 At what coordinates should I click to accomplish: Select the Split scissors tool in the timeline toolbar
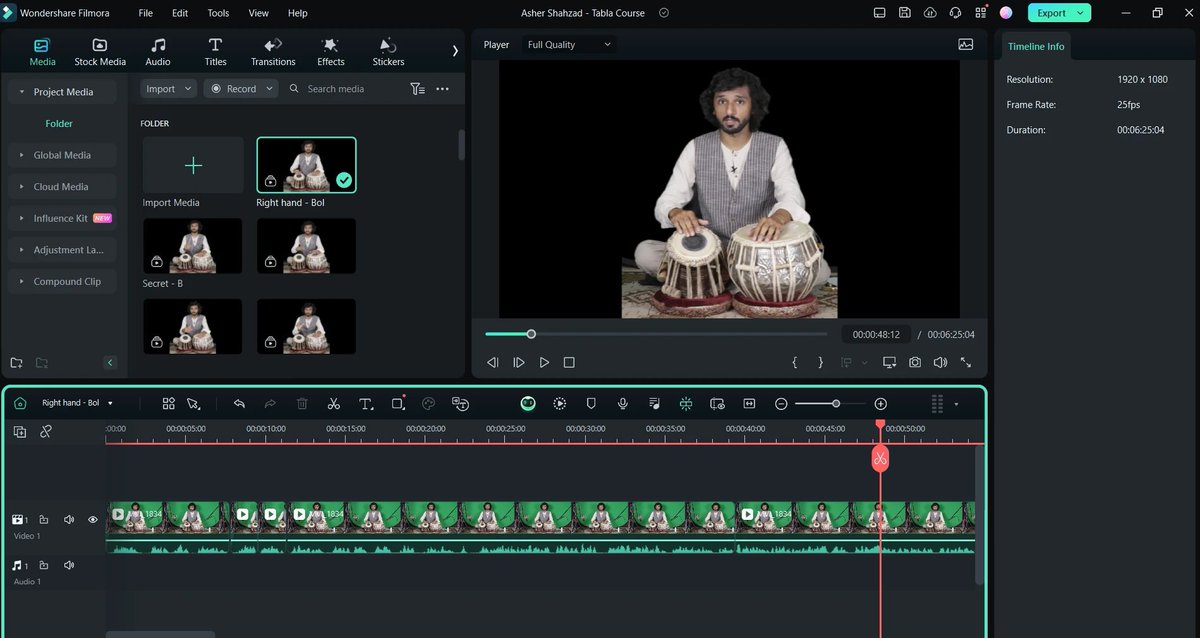334,403
